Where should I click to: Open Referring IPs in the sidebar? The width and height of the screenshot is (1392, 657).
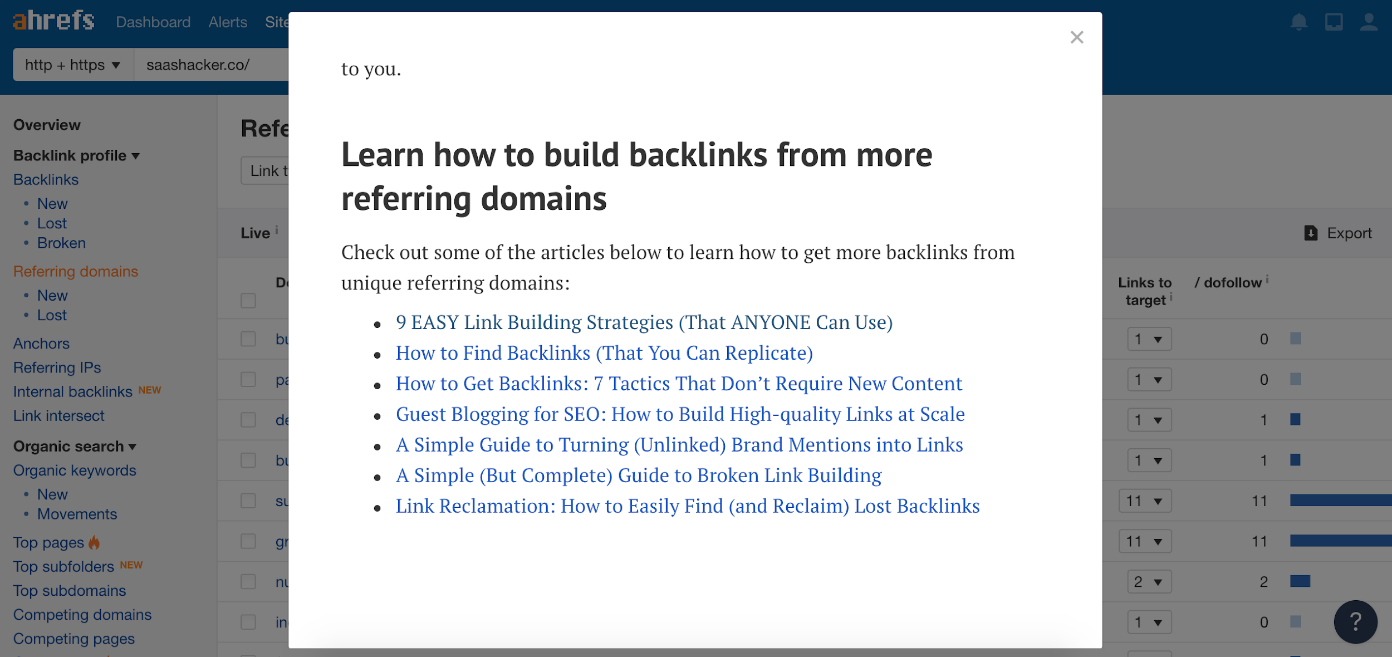point(57,368)
